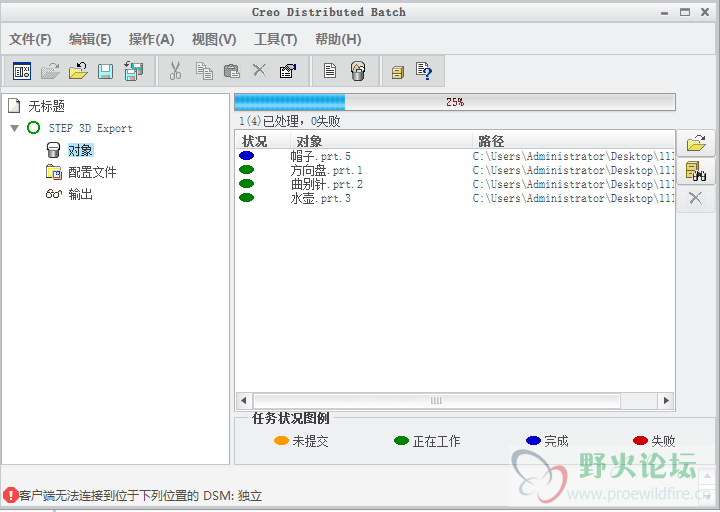
Task: Click the paste clipboard icon
Action: point(231,71)
